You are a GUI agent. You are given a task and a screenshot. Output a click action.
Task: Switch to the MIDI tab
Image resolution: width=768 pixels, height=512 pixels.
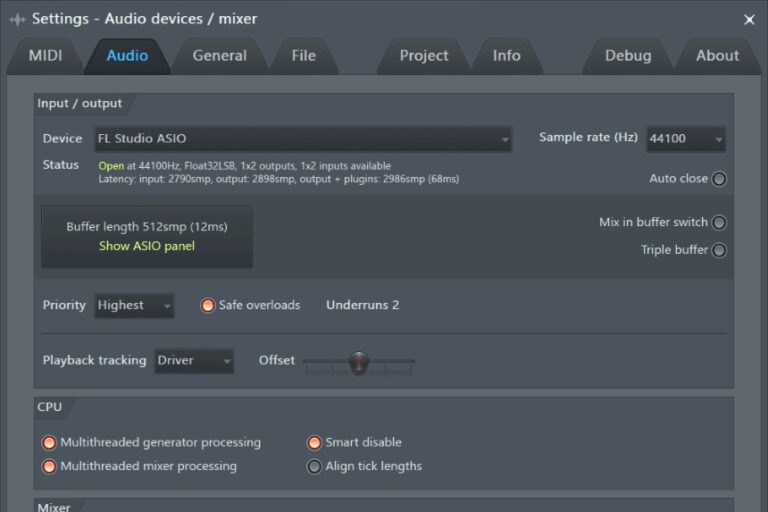tap(46, 56)
